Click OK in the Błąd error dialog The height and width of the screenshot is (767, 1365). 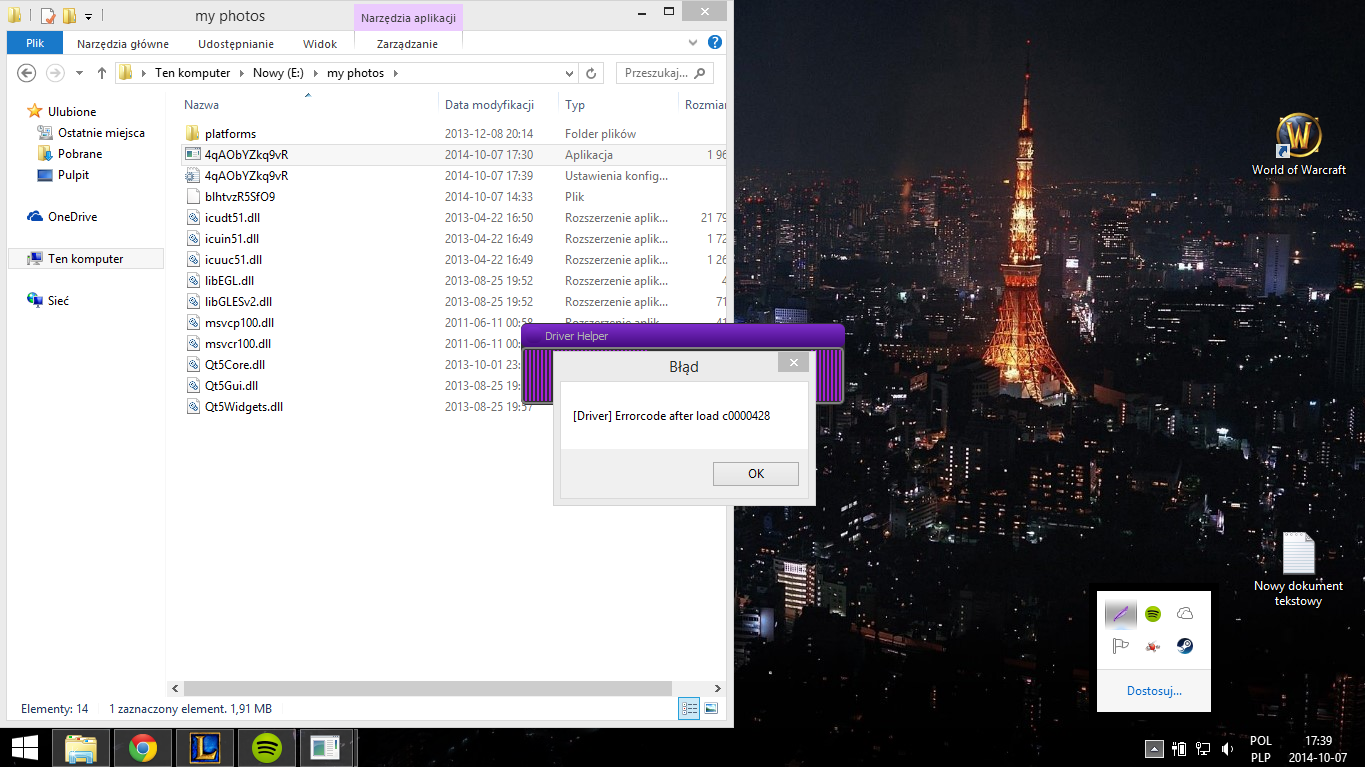pos(755,474)
